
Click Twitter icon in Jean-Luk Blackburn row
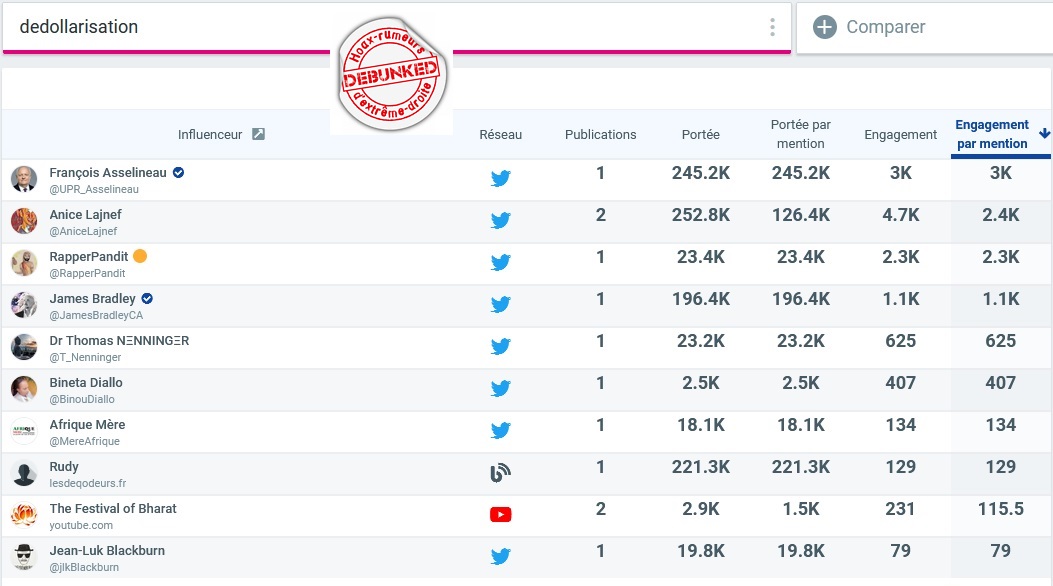click(x=501, y=557)
